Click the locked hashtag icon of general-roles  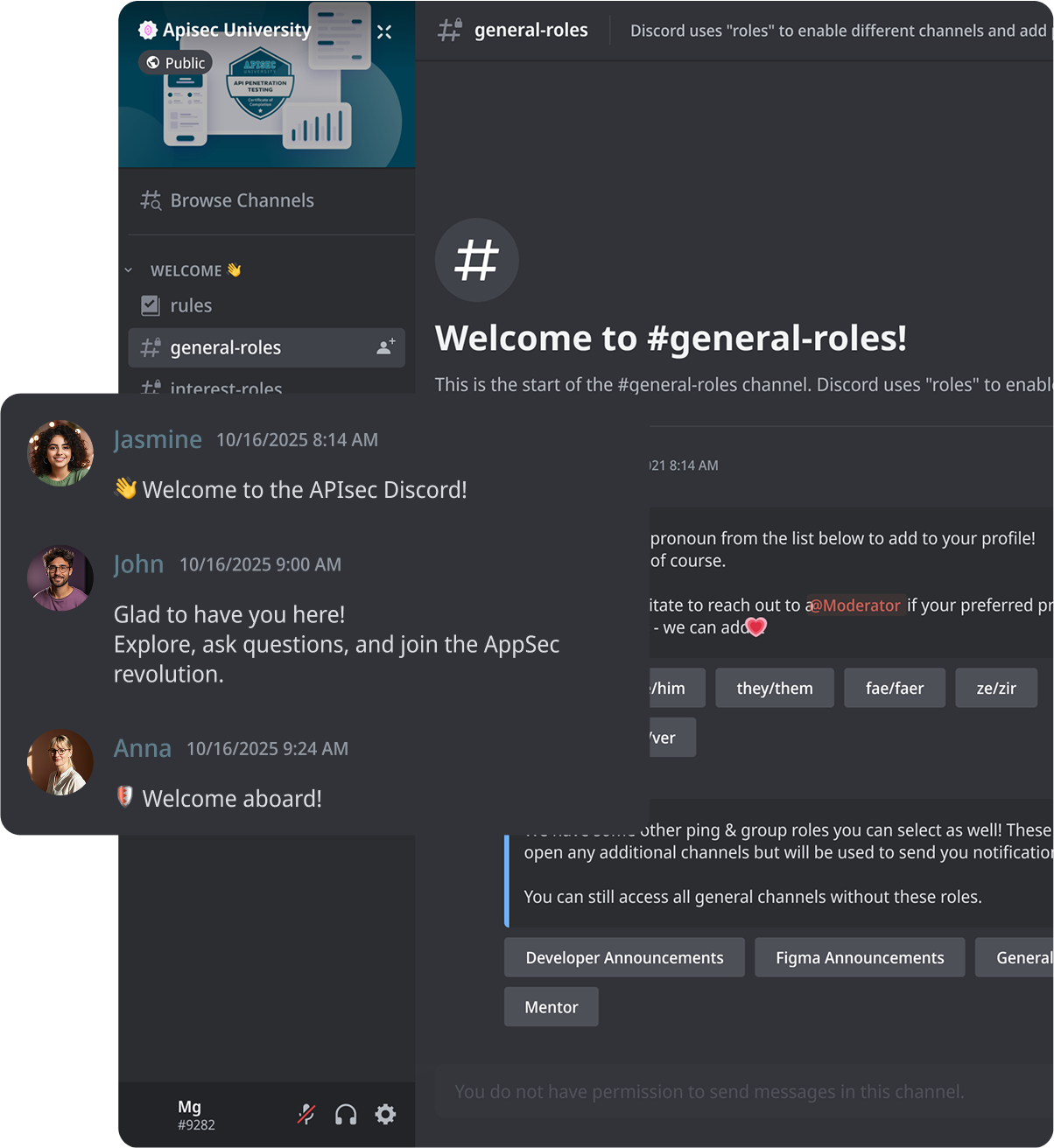151,347
